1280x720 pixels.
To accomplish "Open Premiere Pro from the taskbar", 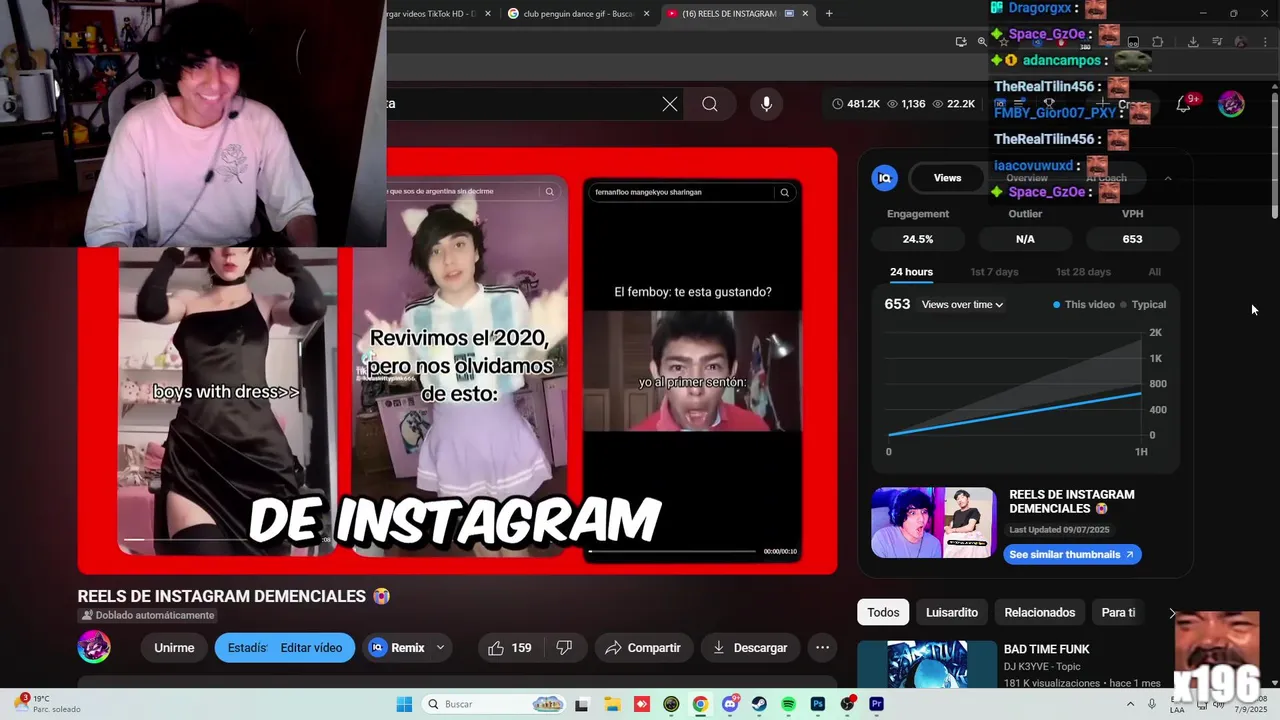I will coord(877,704).
